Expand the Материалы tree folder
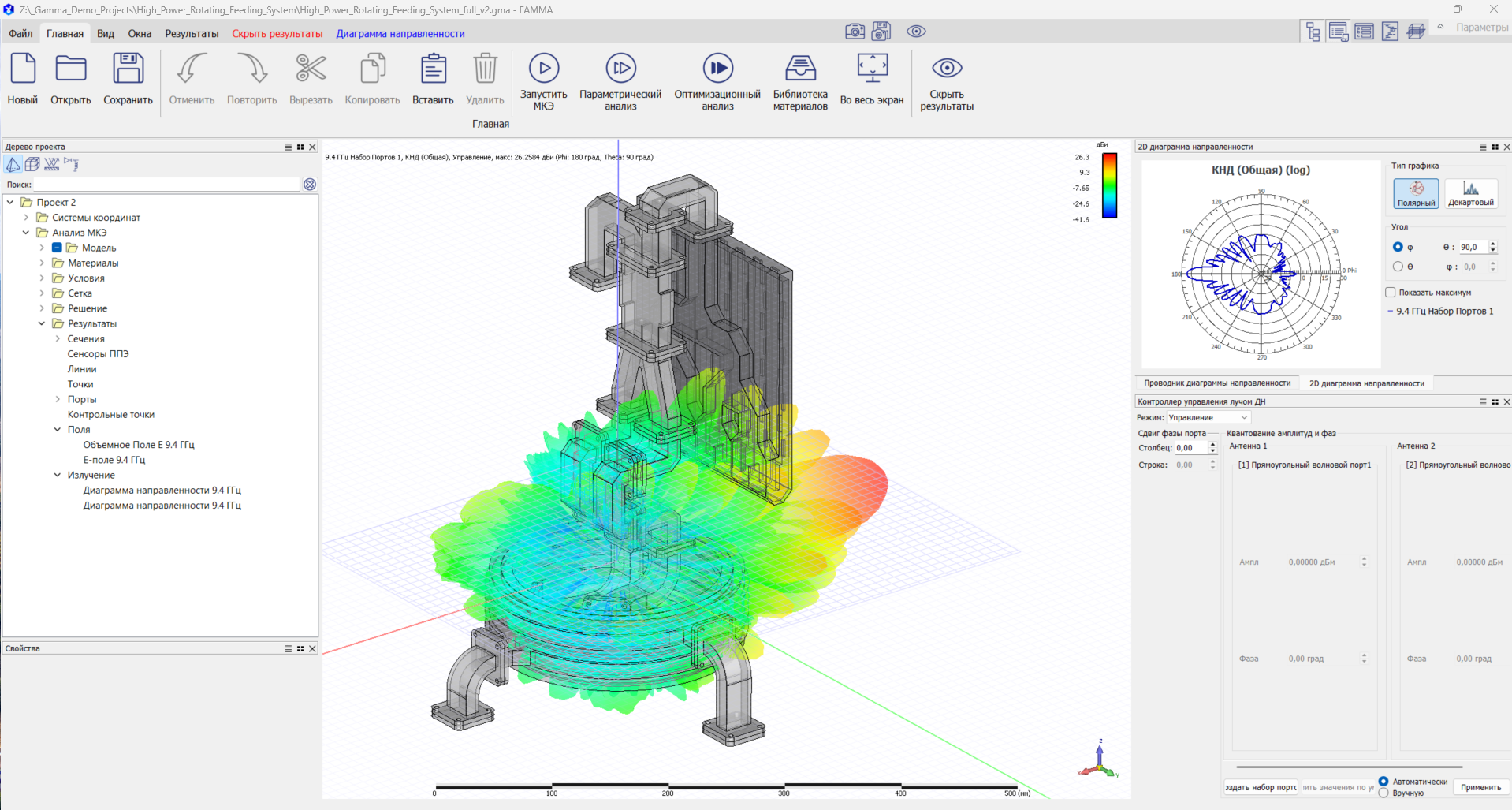The width and height of the screenshot is (1512, 810). 42,263
